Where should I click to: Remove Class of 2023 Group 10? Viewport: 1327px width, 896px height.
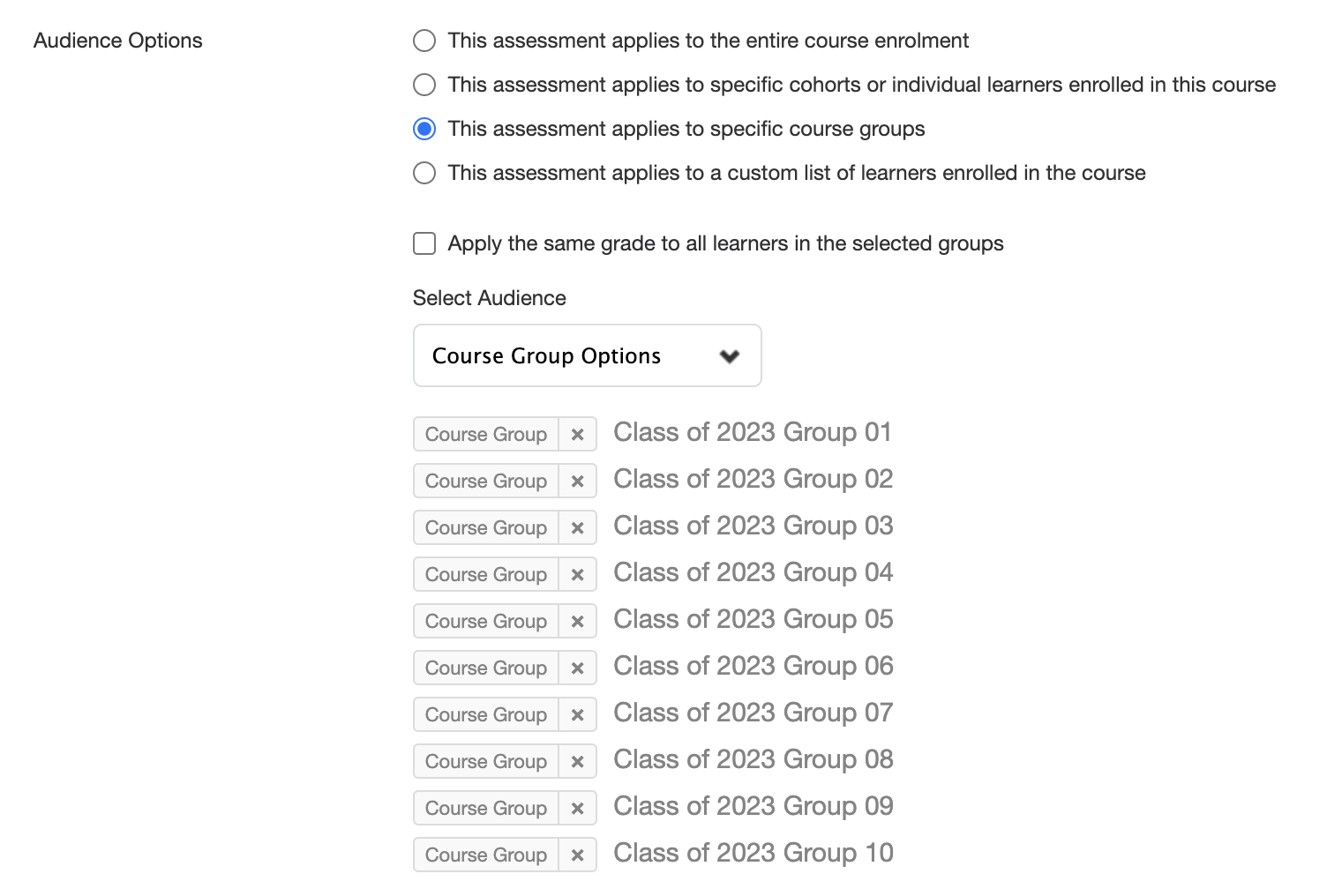(x=578, y=855)
